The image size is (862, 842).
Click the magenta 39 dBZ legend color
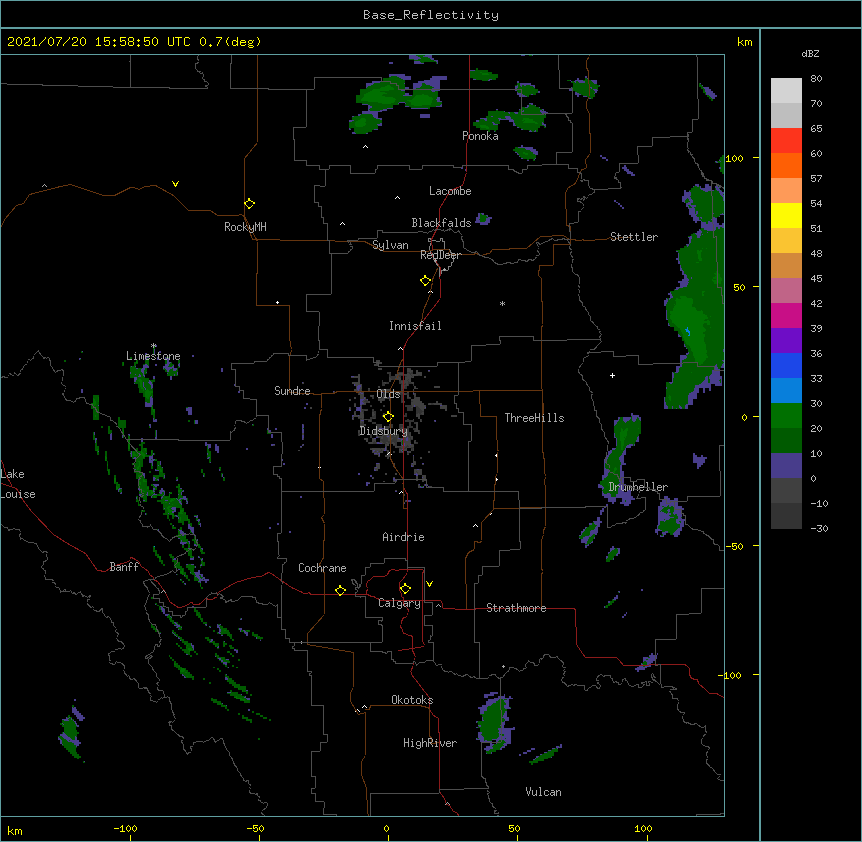pyautogui.click(x=786, y=315)
